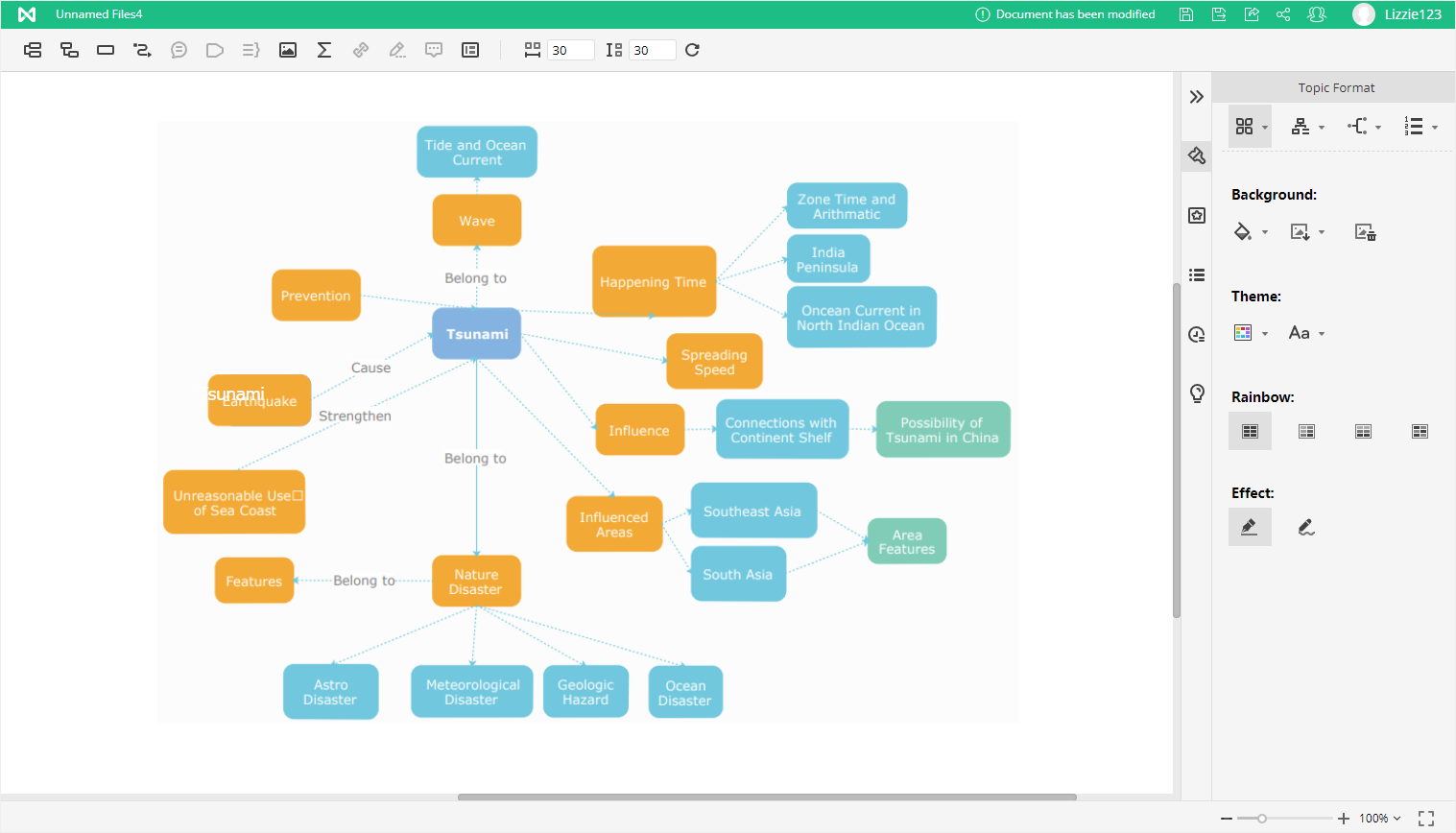Screen dimensions: 1456x833
Task: Open the clipart panel in the sidebar
Action: (x=1197, y=215)
